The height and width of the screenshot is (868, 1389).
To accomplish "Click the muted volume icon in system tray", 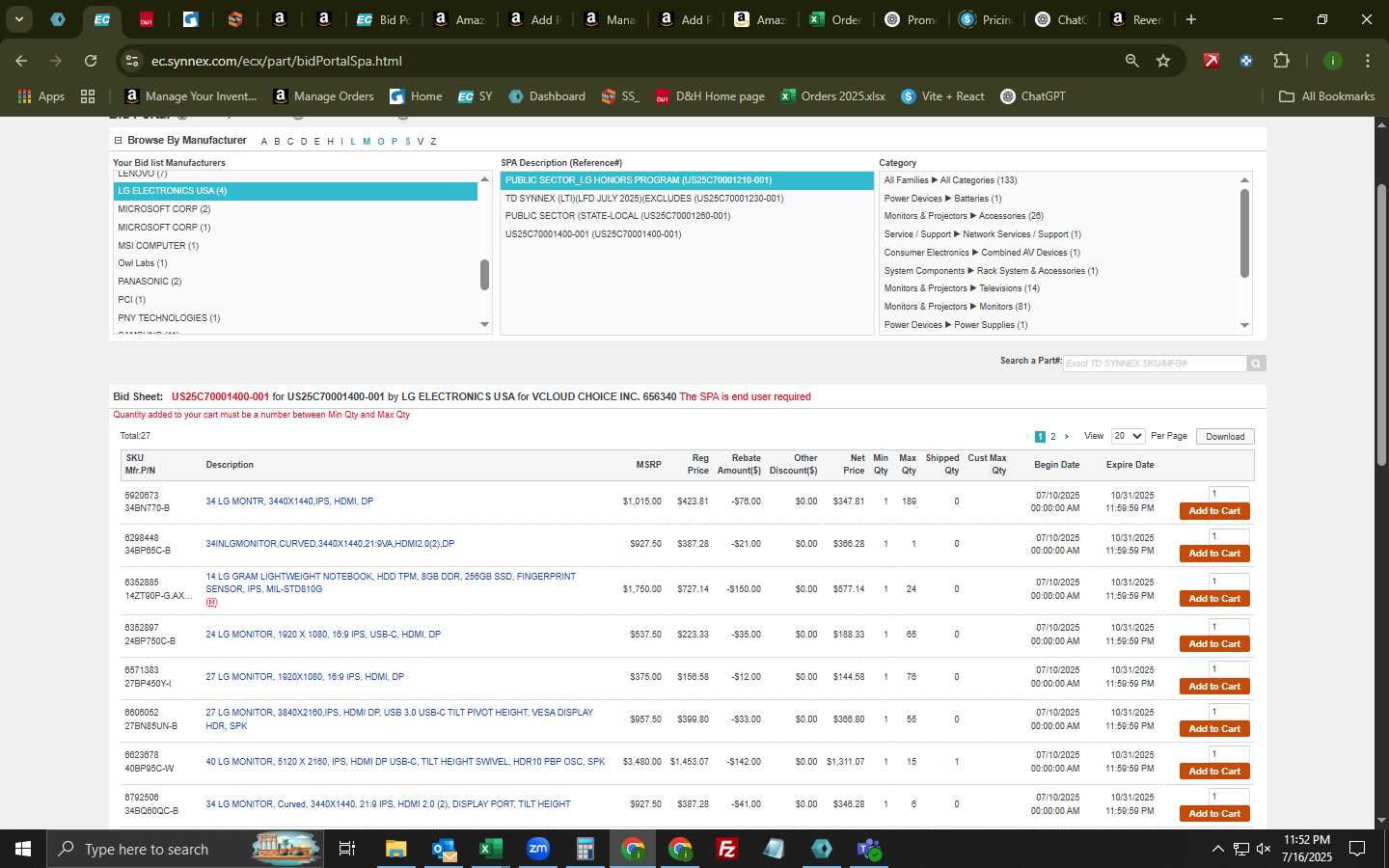I will 1264,849.
